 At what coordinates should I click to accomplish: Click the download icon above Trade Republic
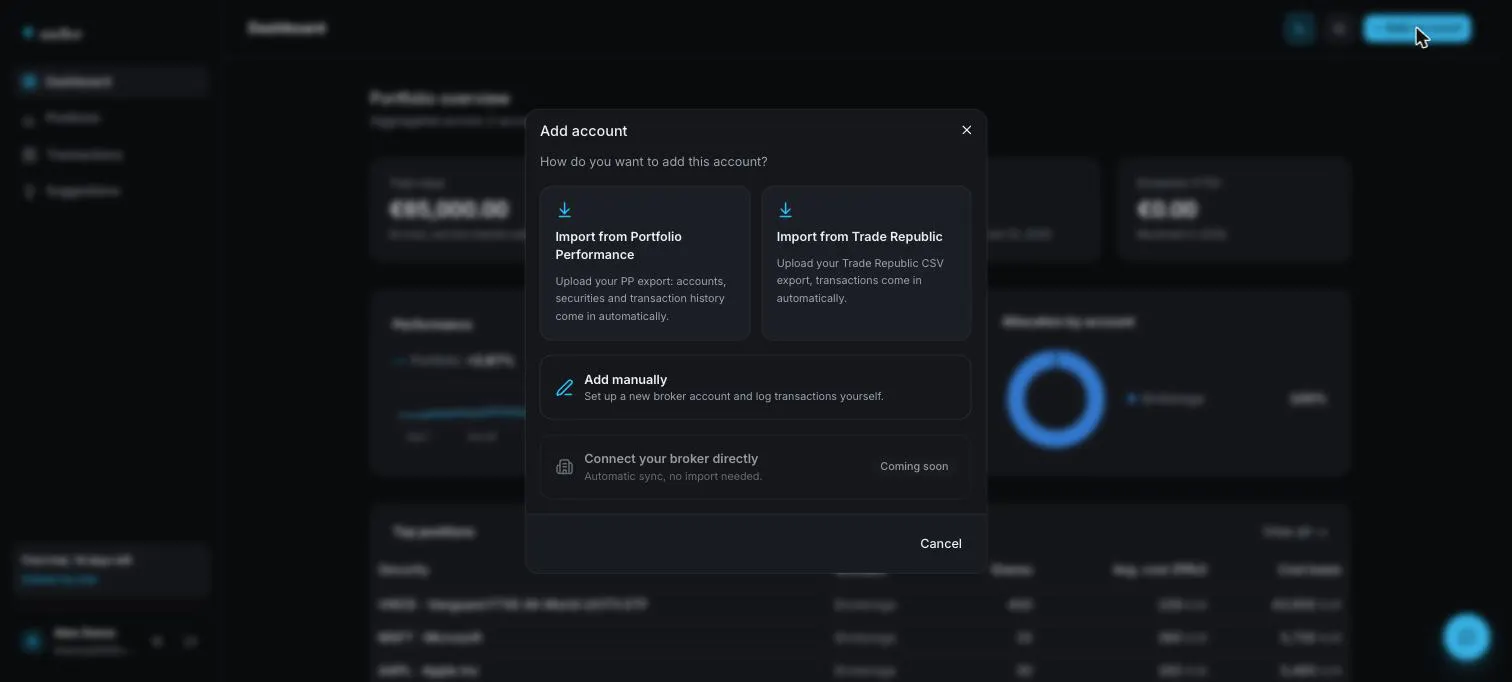(785, 210)
